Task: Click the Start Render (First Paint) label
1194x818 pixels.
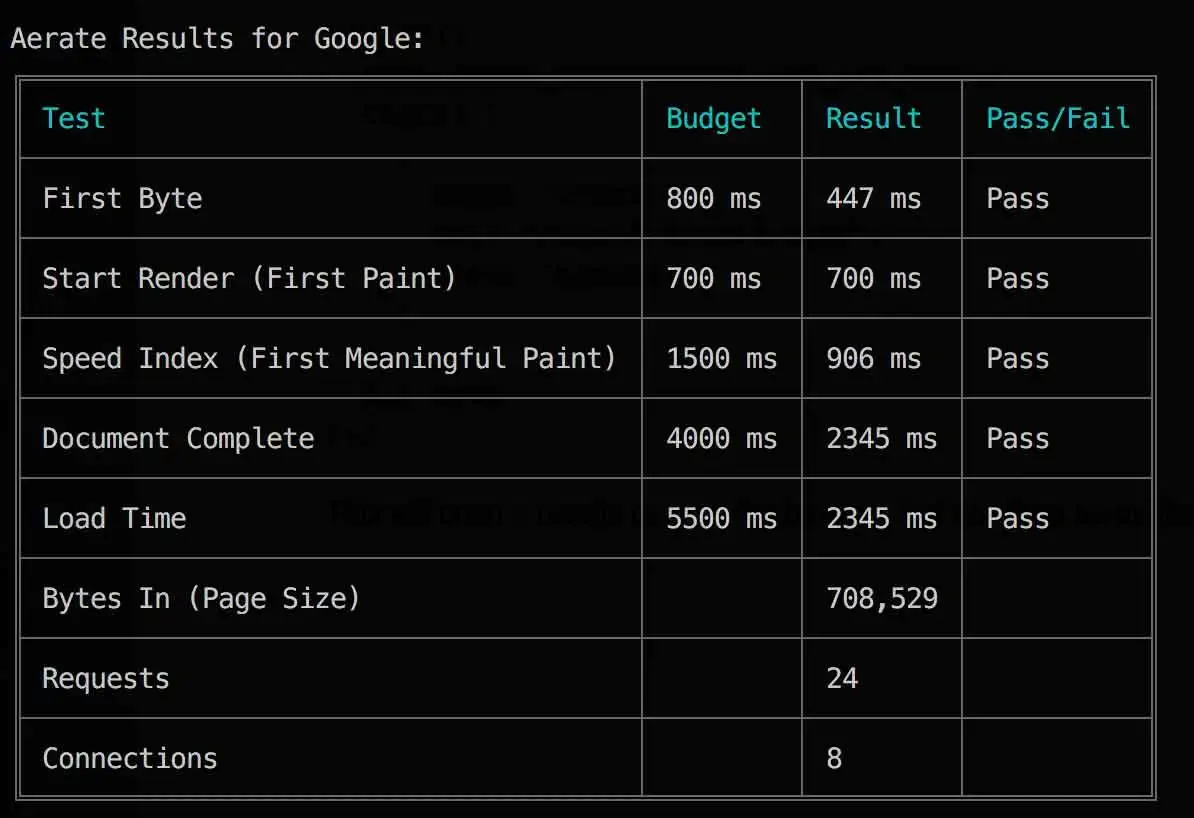Action: pos(249,278)
